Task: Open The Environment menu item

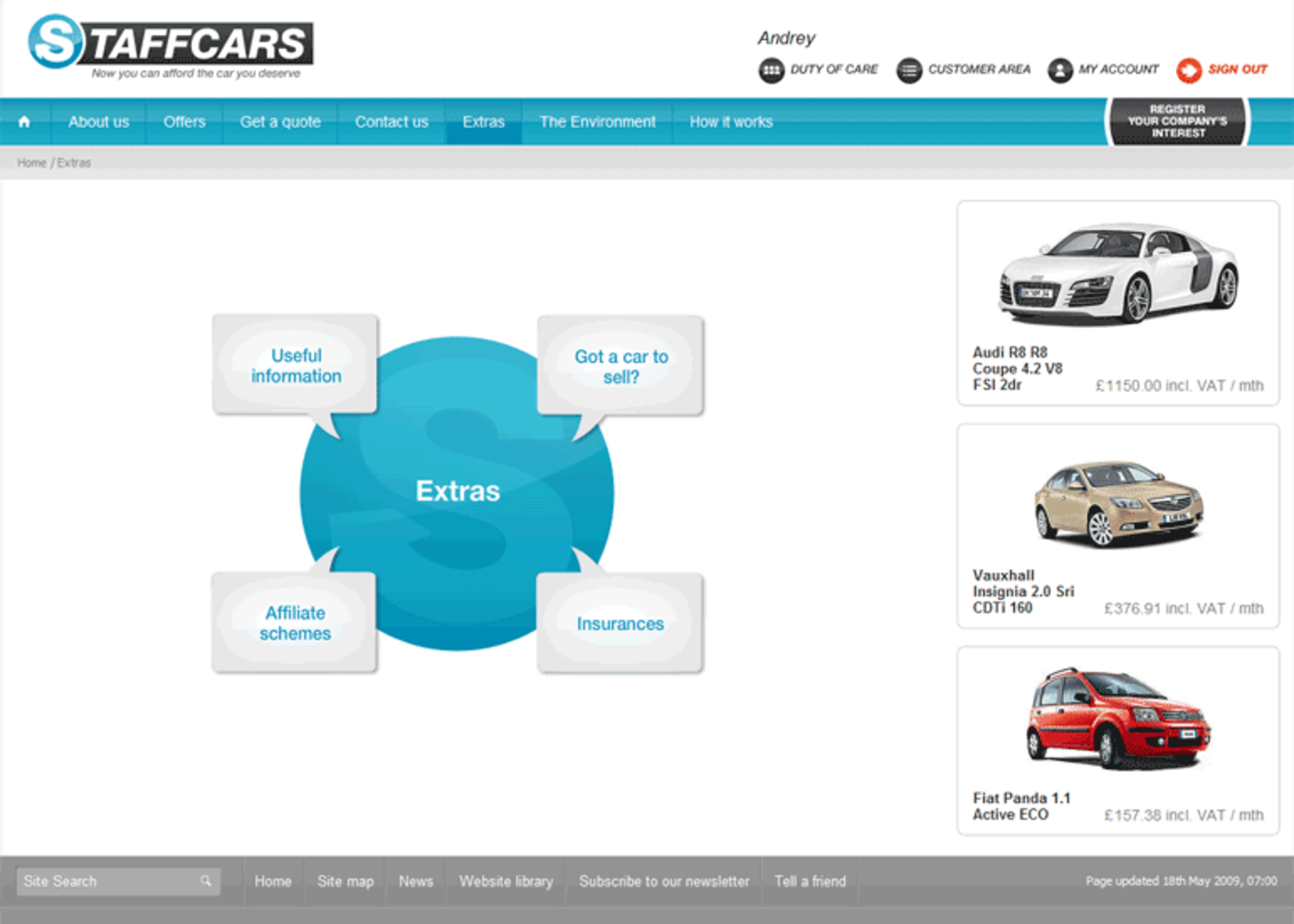Action: [x=597, y=122]
